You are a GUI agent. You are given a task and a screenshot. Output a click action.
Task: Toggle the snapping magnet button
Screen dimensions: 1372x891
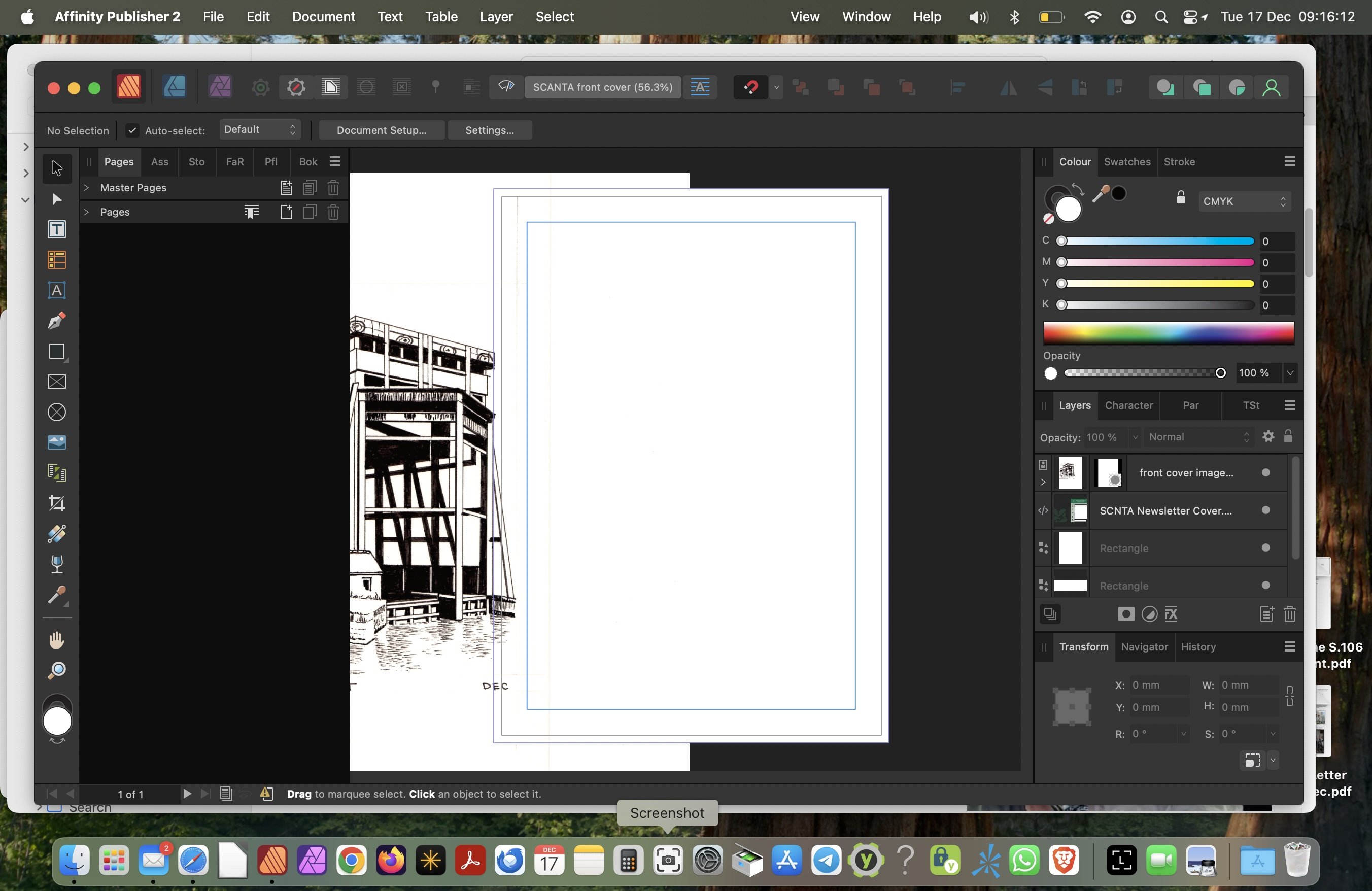point(750,87)
